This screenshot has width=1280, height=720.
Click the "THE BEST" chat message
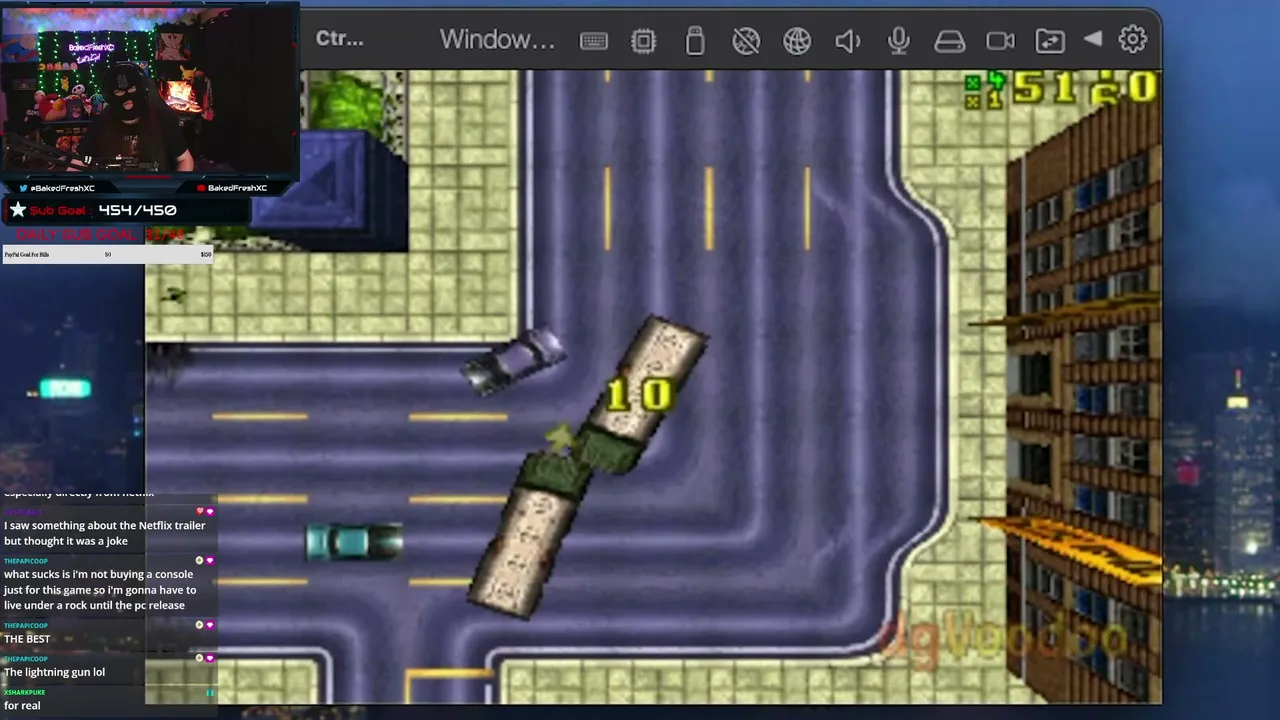pos(27,639)
